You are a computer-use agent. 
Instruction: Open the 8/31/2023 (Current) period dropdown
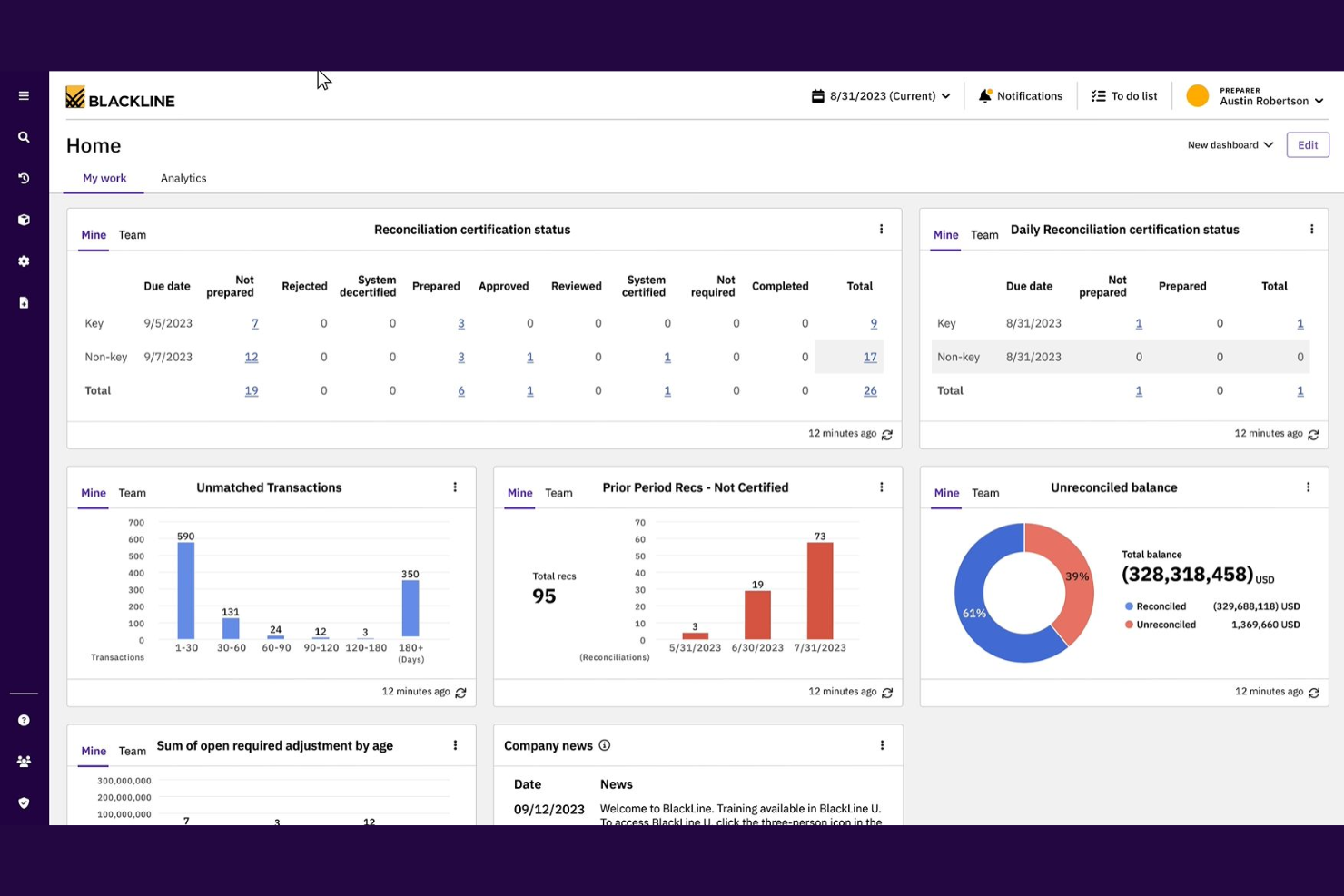(x=881, y=95)
